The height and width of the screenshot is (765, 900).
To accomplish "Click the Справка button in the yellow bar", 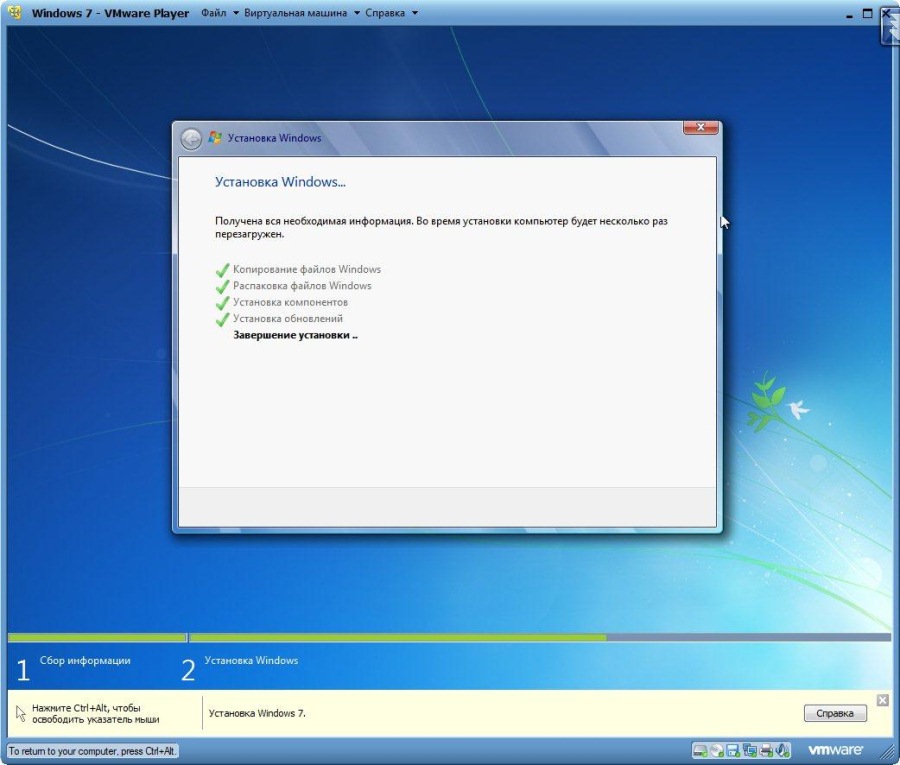I will point(835,713).
